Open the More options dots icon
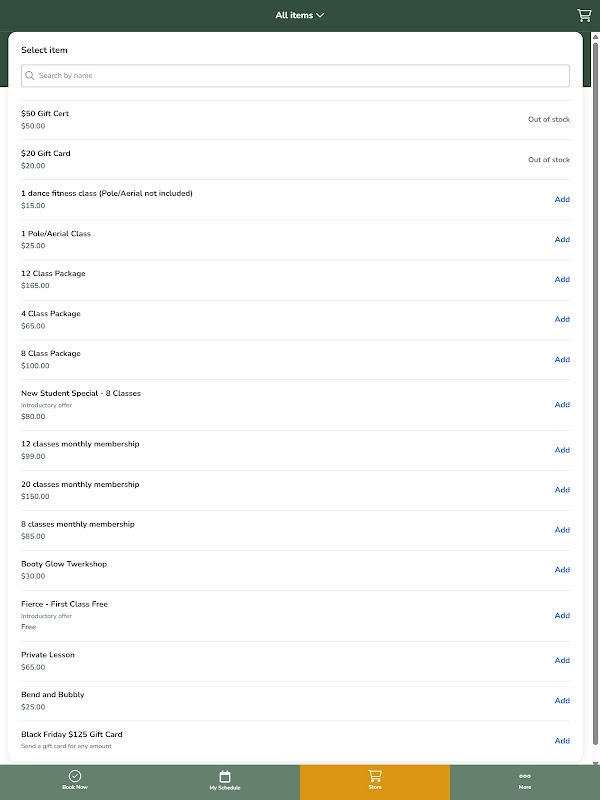Viewport: 600px width, 800px height. coord(525,776)
